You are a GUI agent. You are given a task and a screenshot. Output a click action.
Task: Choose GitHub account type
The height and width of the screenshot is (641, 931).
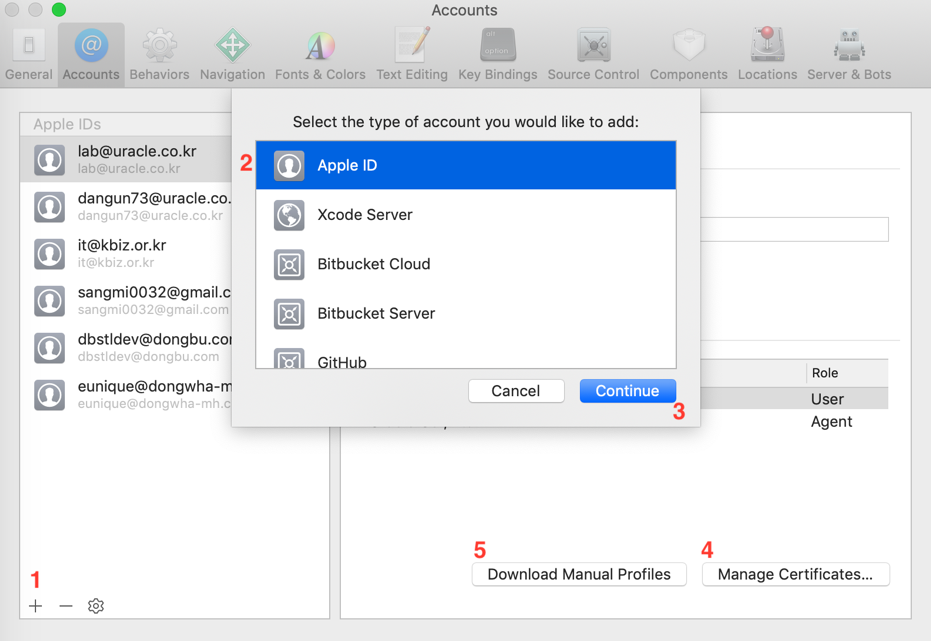466,357
